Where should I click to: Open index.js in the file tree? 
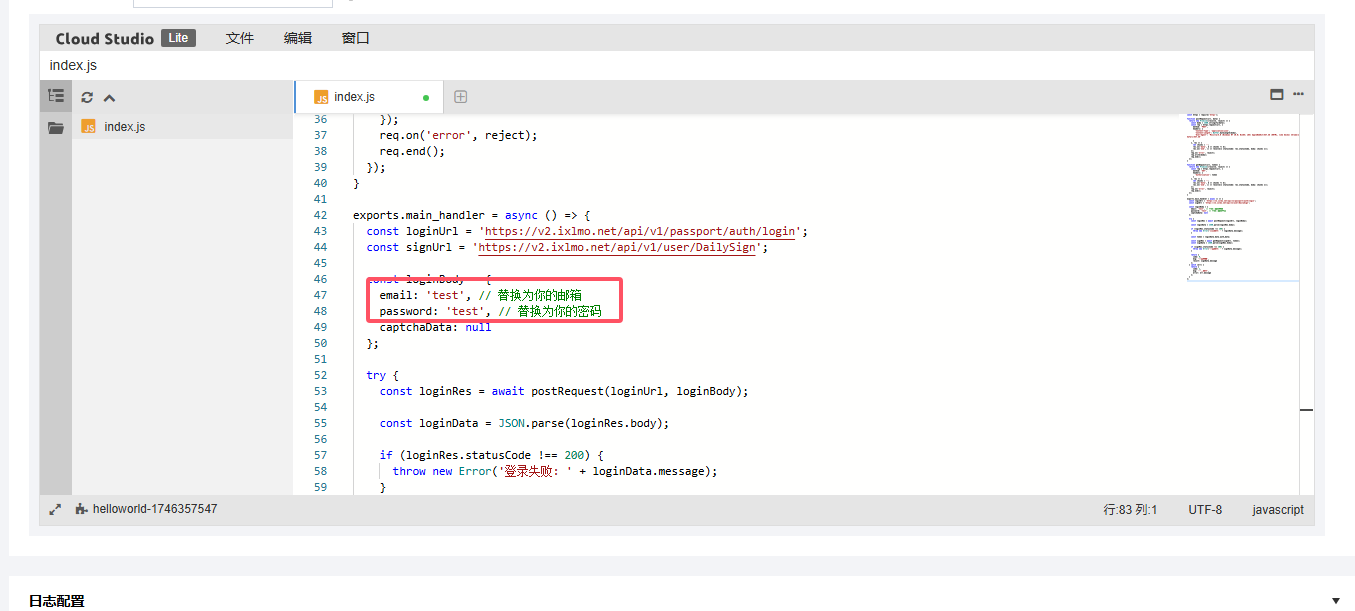[x=124, y=127]
